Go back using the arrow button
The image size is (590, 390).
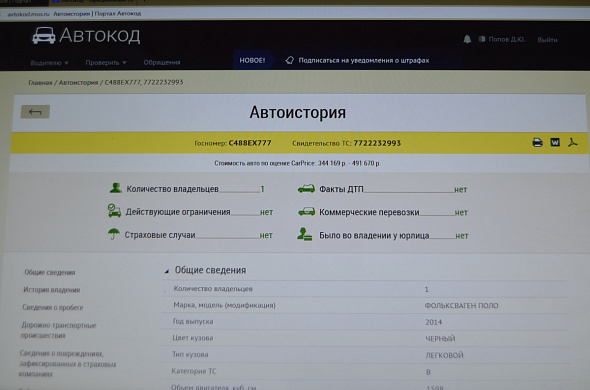pyautogui.click(x=35, y=112)
